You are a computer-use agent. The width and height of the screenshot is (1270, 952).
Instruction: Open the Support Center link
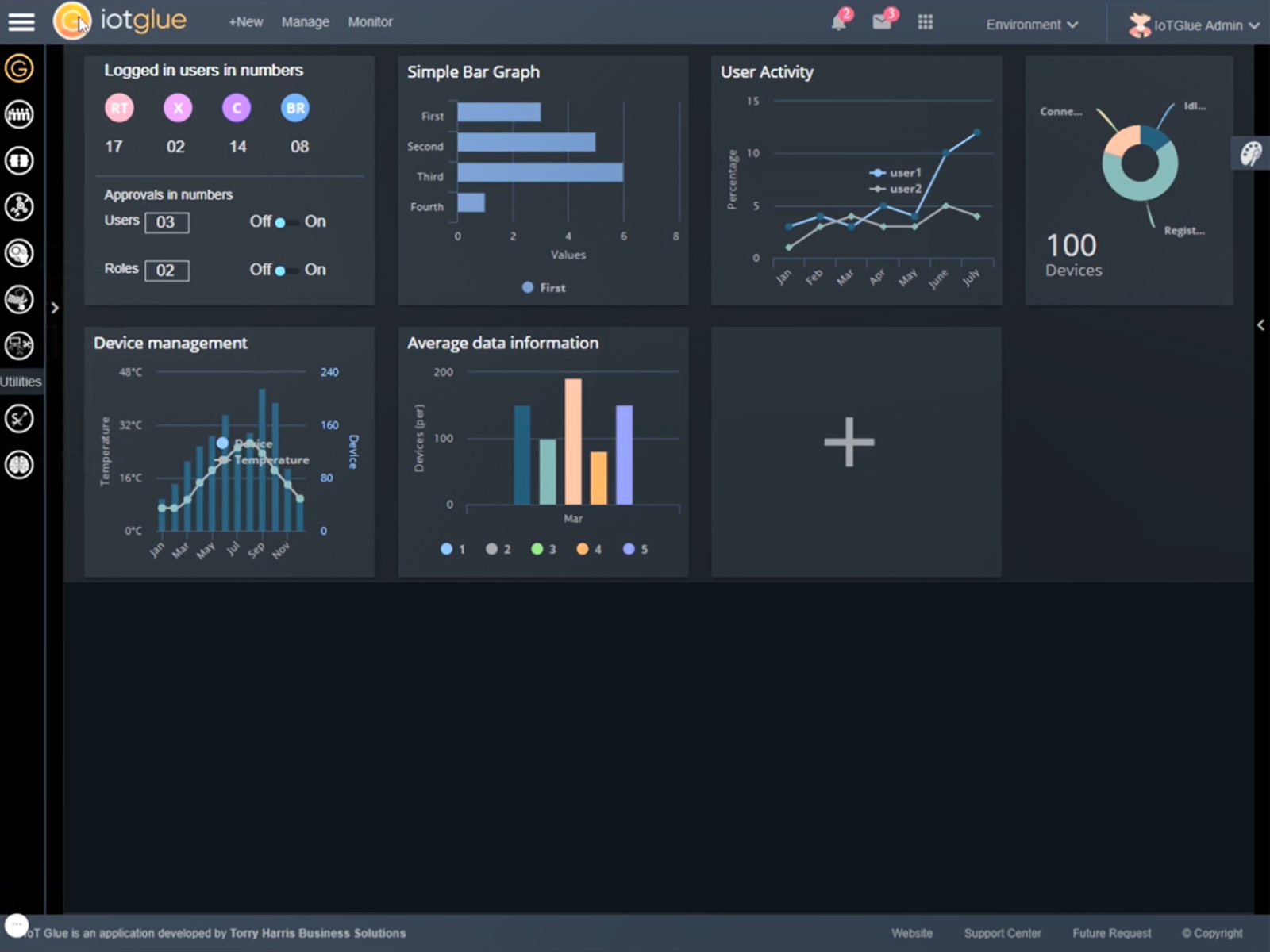(1002, 933)
